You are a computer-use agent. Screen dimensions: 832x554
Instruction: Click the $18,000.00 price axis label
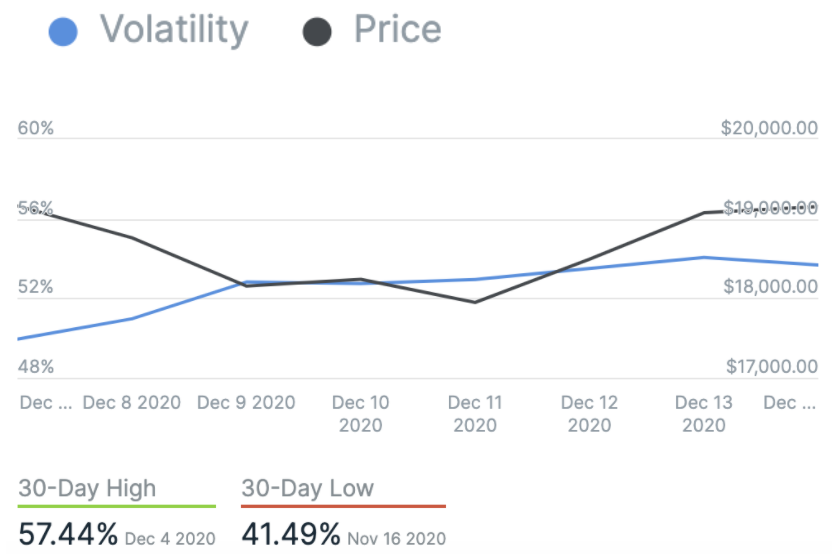tap(768, 287)
